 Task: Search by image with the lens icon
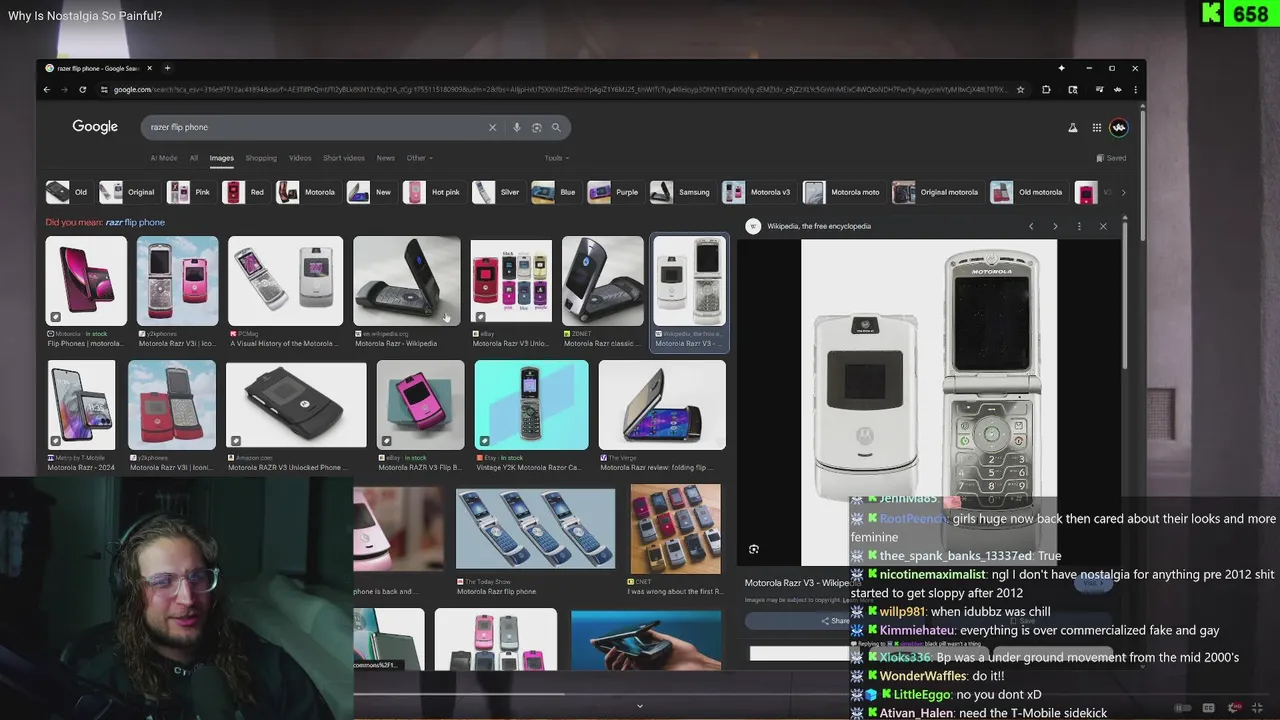tap(536, 127)
